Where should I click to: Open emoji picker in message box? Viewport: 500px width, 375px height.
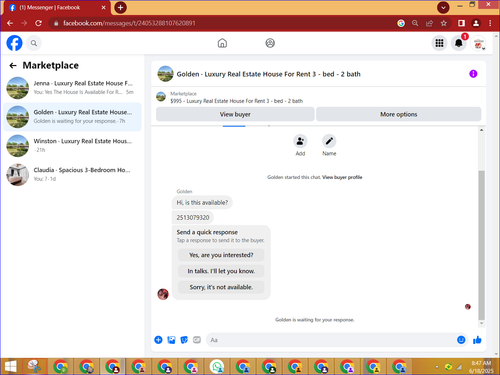[461, 340]
